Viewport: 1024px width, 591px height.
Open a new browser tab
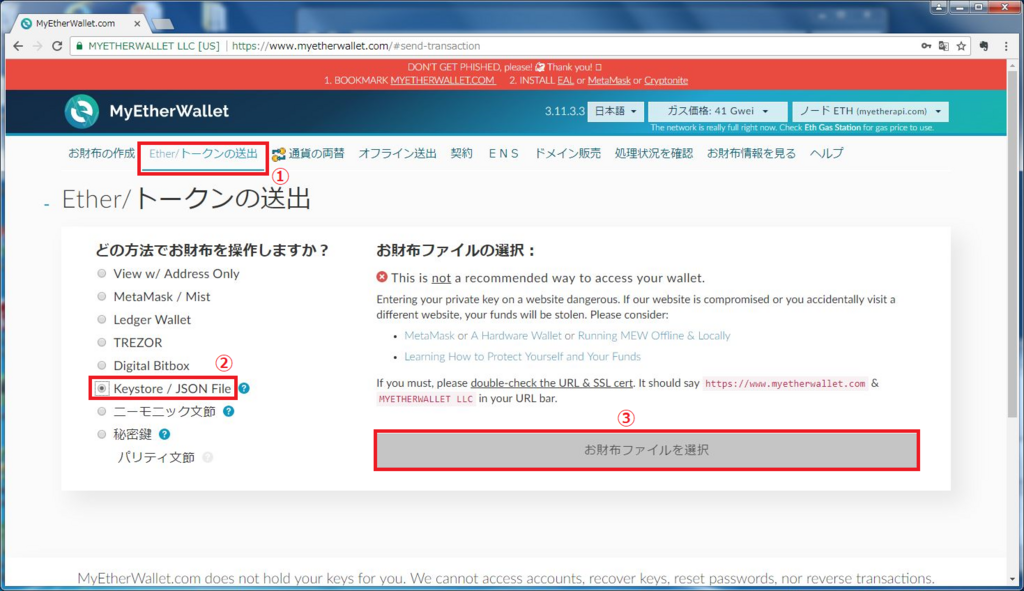(x=163, y=24)
